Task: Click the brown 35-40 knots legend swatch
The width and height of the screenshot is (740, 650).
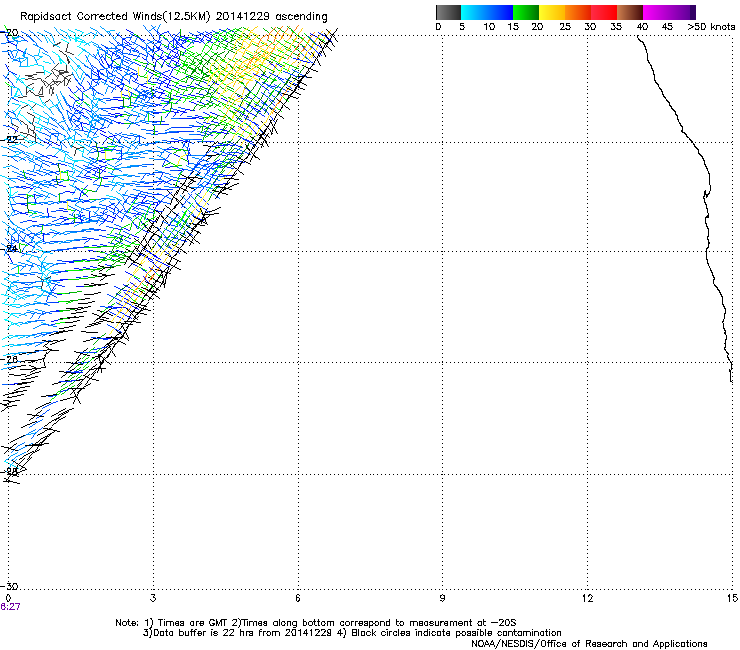Action: [x=630, y=12]
